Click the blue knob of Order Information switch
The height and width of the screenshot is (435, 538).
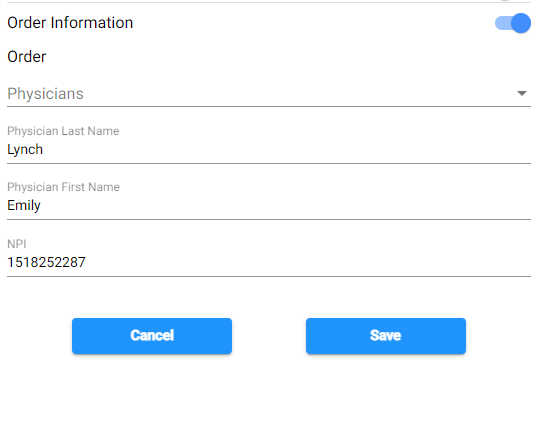[x=521, y=23]
